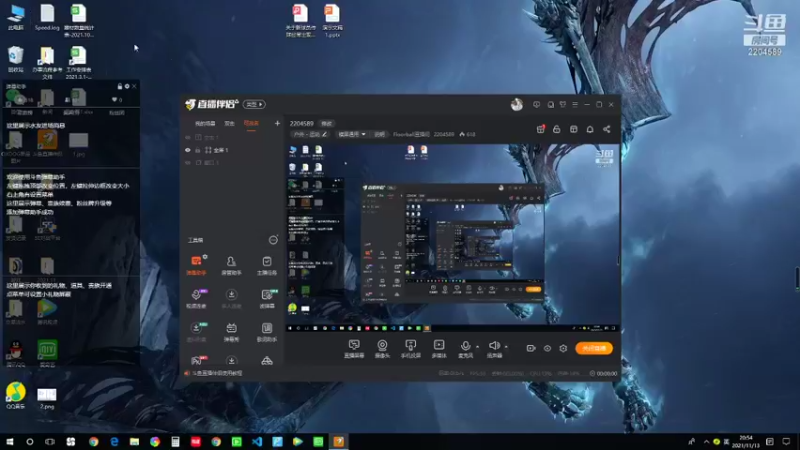Open the gear settings icon in bottom bar
800x450 pixels.
tap(563, 348)
